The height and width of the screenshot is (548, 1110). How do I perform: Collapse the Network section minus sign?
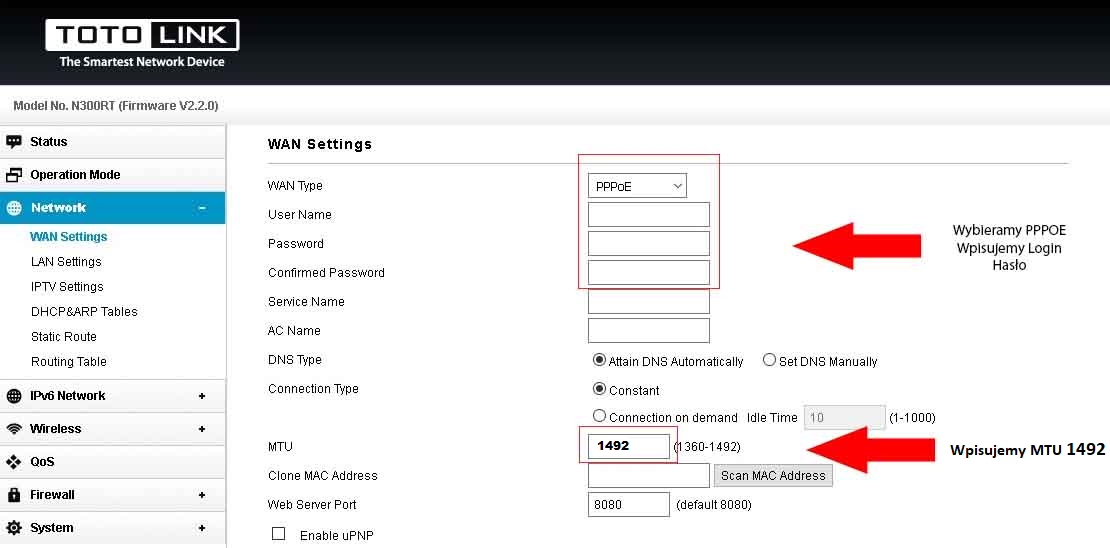pyautogui.click(x=202, y=208)
